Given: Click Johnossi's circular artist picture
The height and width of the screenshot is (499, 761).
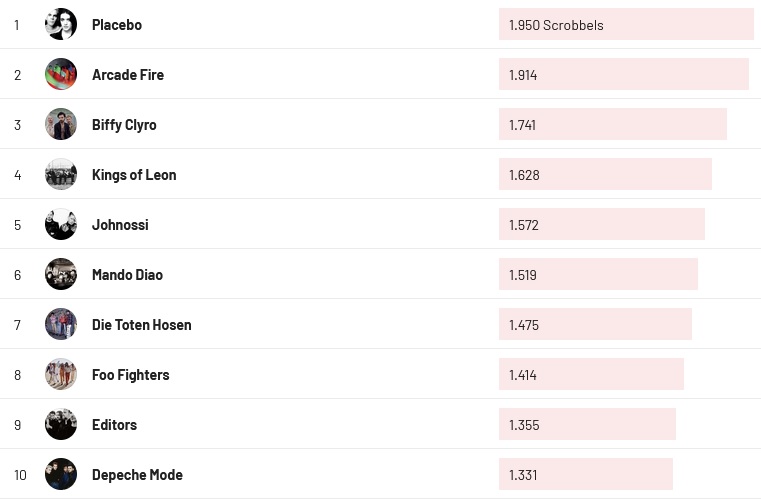Looking at the screenshot, I should click(61, 224).
